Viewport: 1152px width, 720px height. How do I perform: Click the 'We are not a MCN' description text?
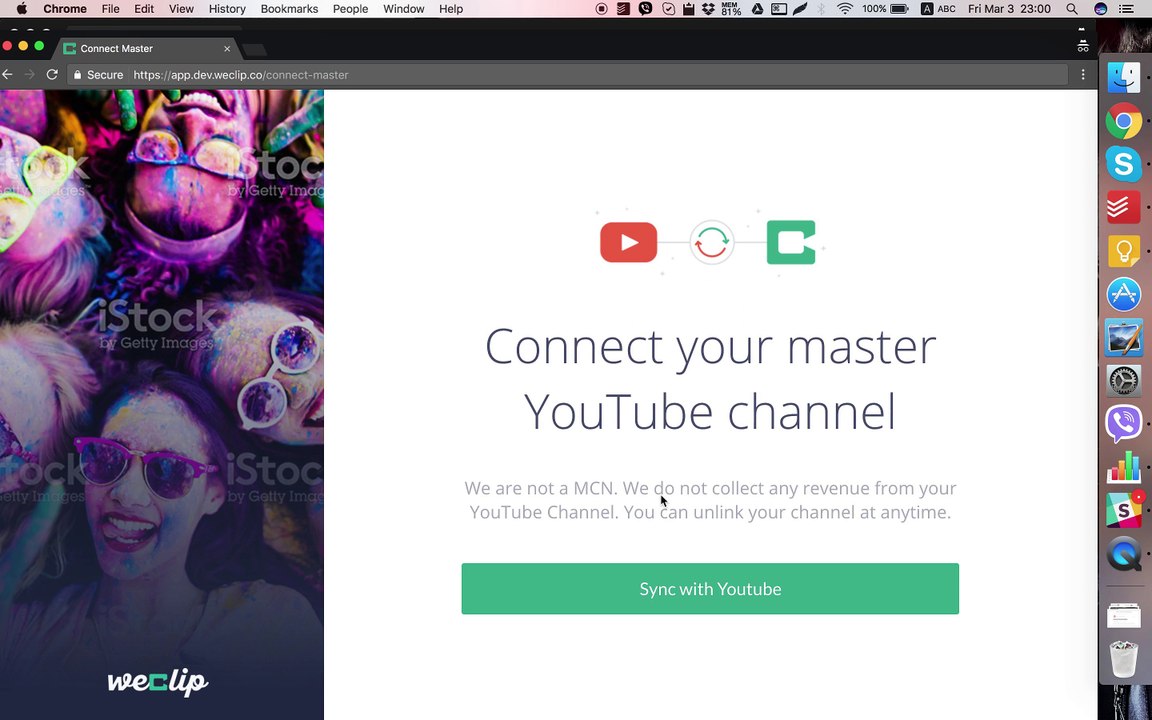click(x=710, y=500)
